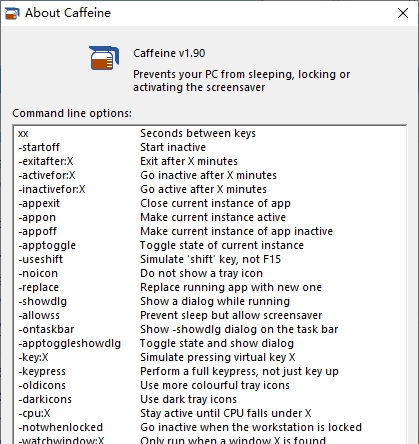Click 'Make current instance active' text
Screen dimensions: 419x444
click(x=213, y=217)
